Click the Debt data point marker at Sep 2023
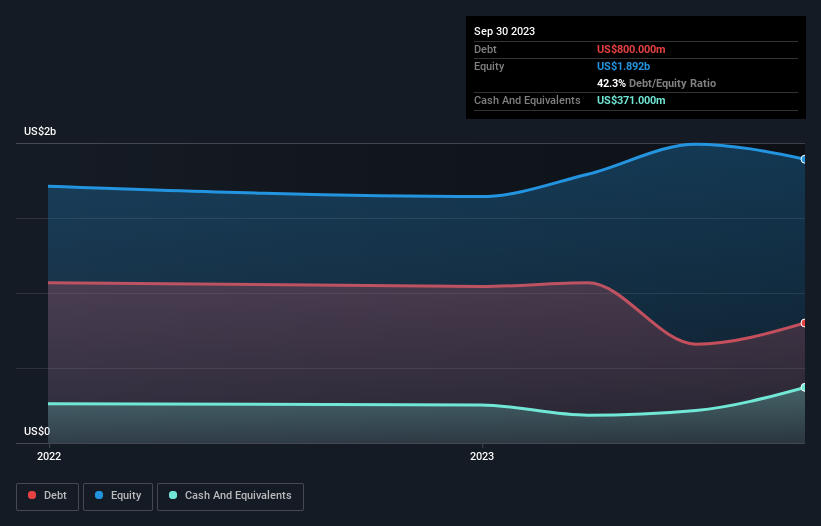Image resolution: width=821 pixels, height=526 pixels. click(x=804, y=323)
